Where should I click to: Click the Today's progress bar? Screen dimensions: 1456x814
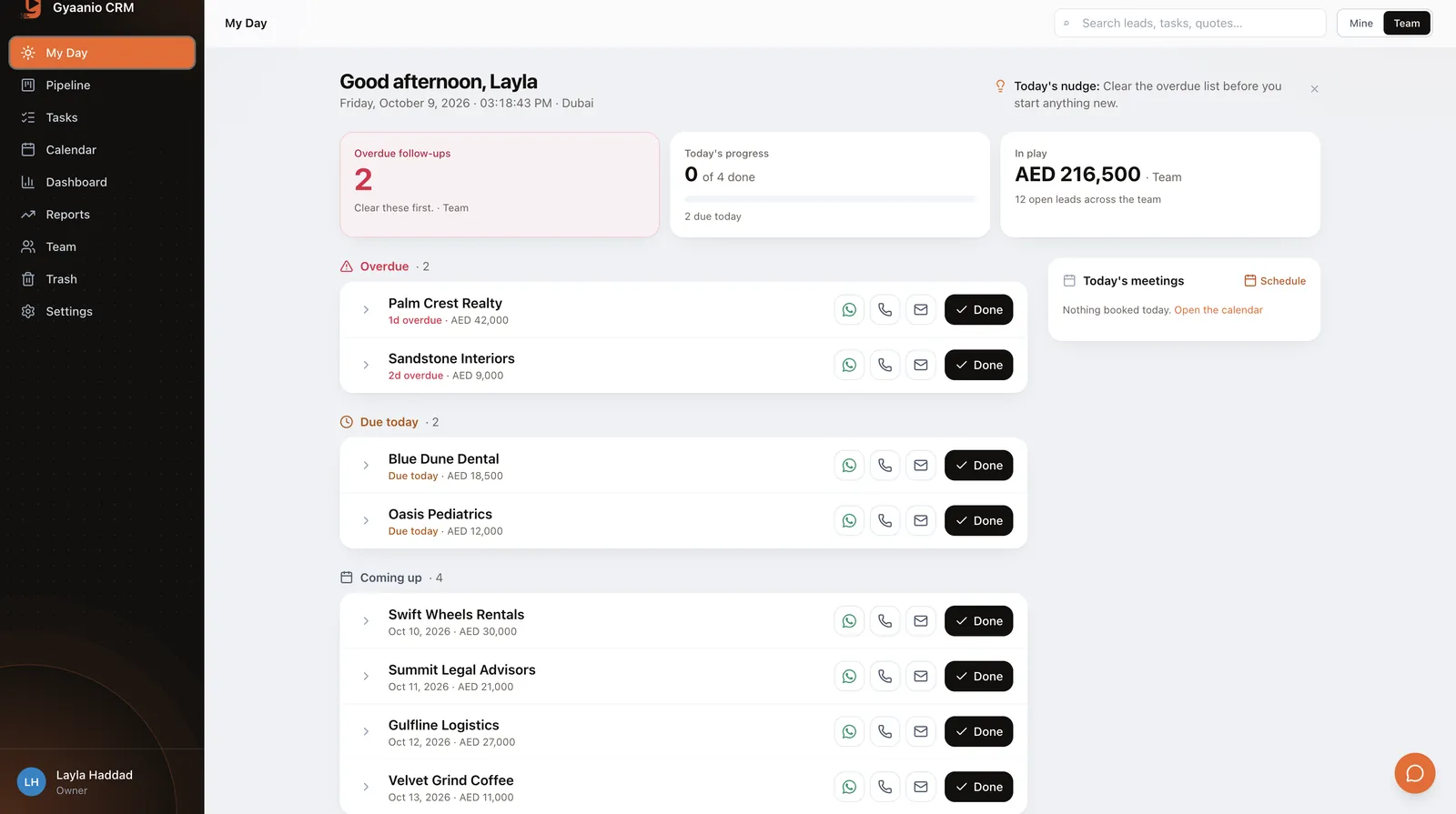[x=830, y=198]
